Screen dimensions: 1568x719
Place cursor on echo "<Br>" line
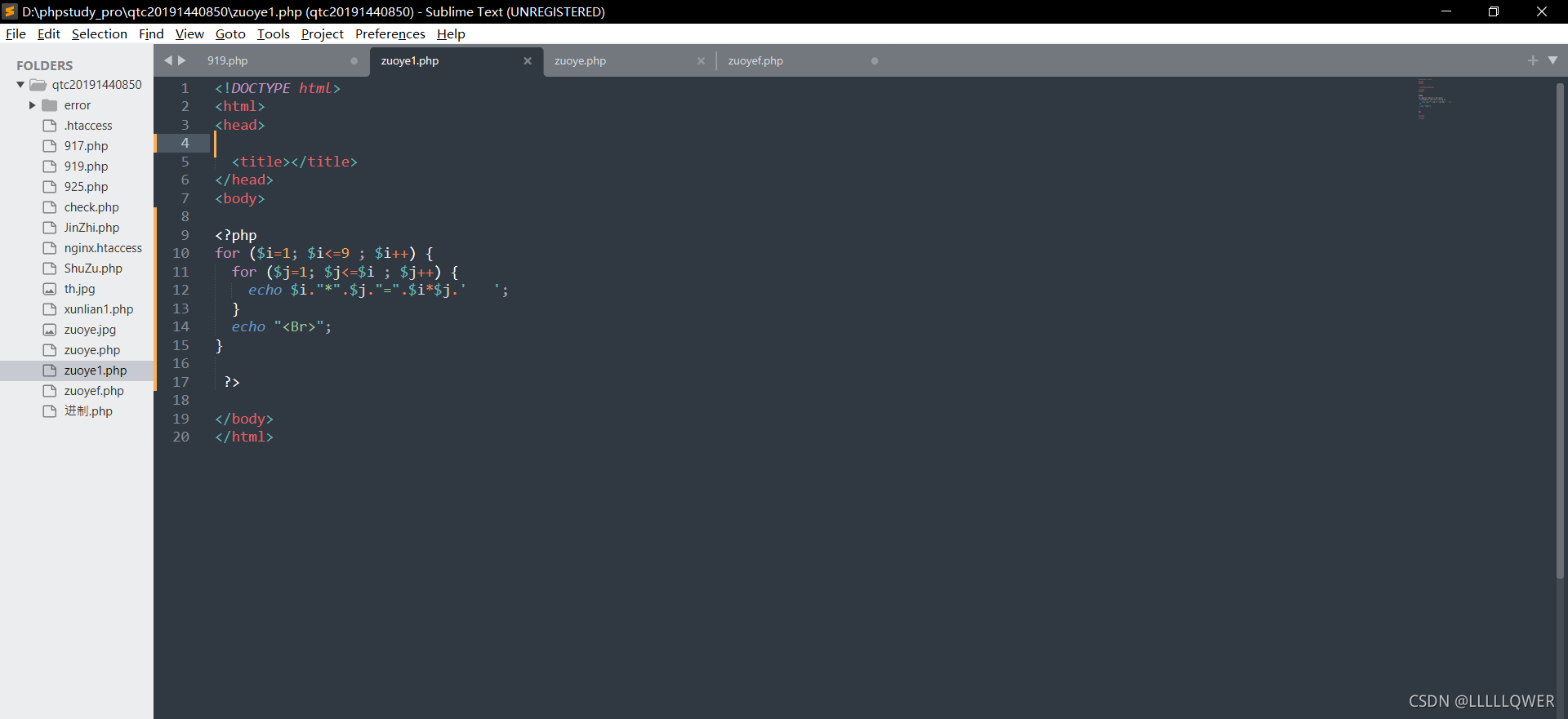point(281,326)
